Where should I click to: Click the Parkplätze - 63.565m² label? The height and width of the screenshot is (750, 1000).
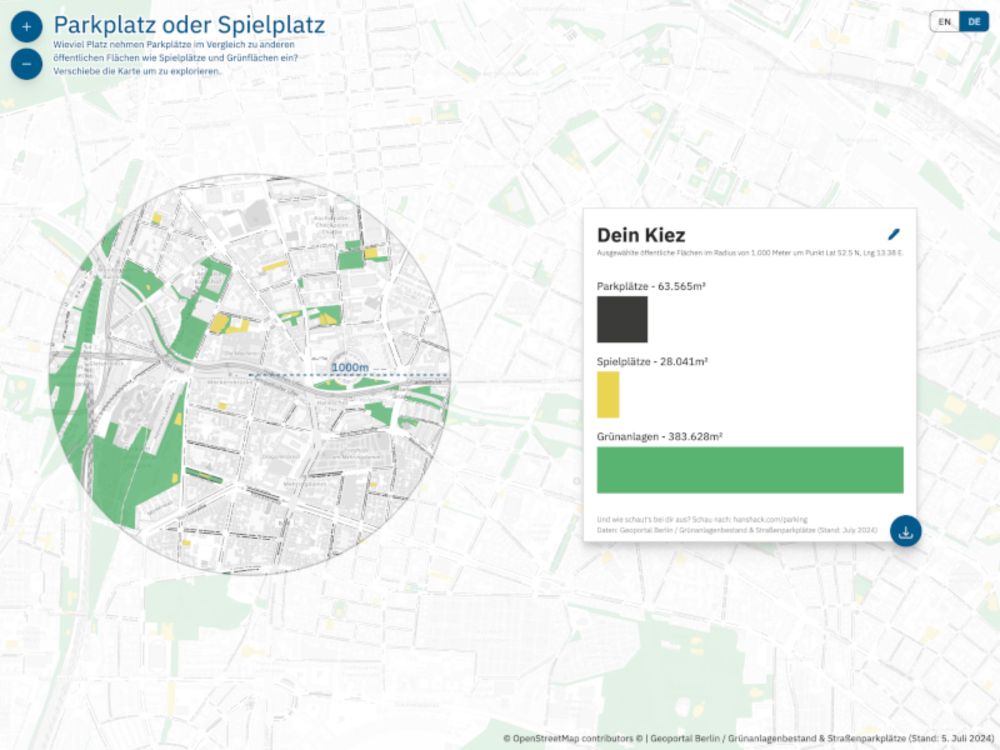pos(651,286)
